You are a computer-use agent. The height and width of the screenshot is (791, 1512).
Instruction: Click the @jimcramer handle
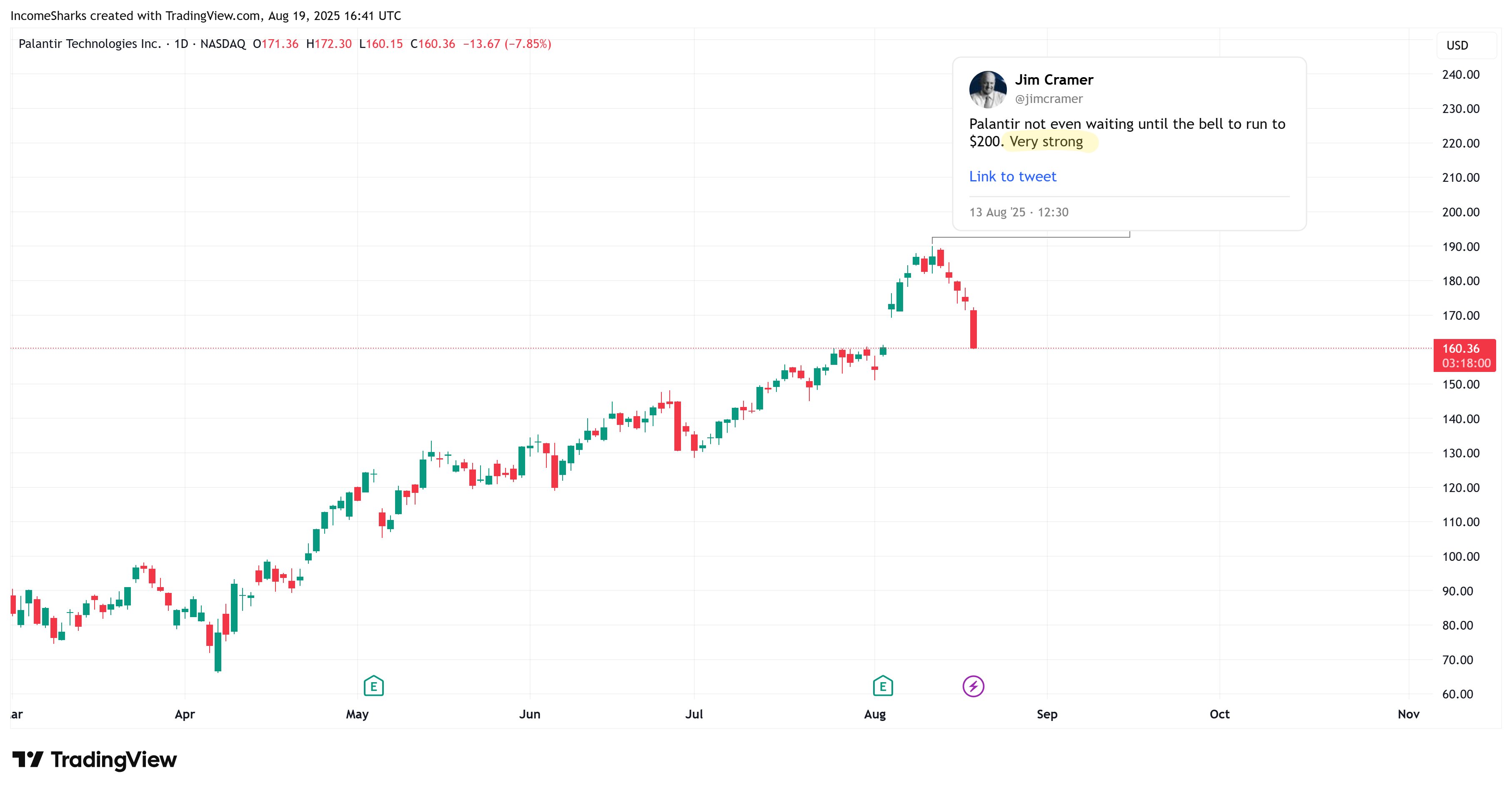[x=1048, y=99]
